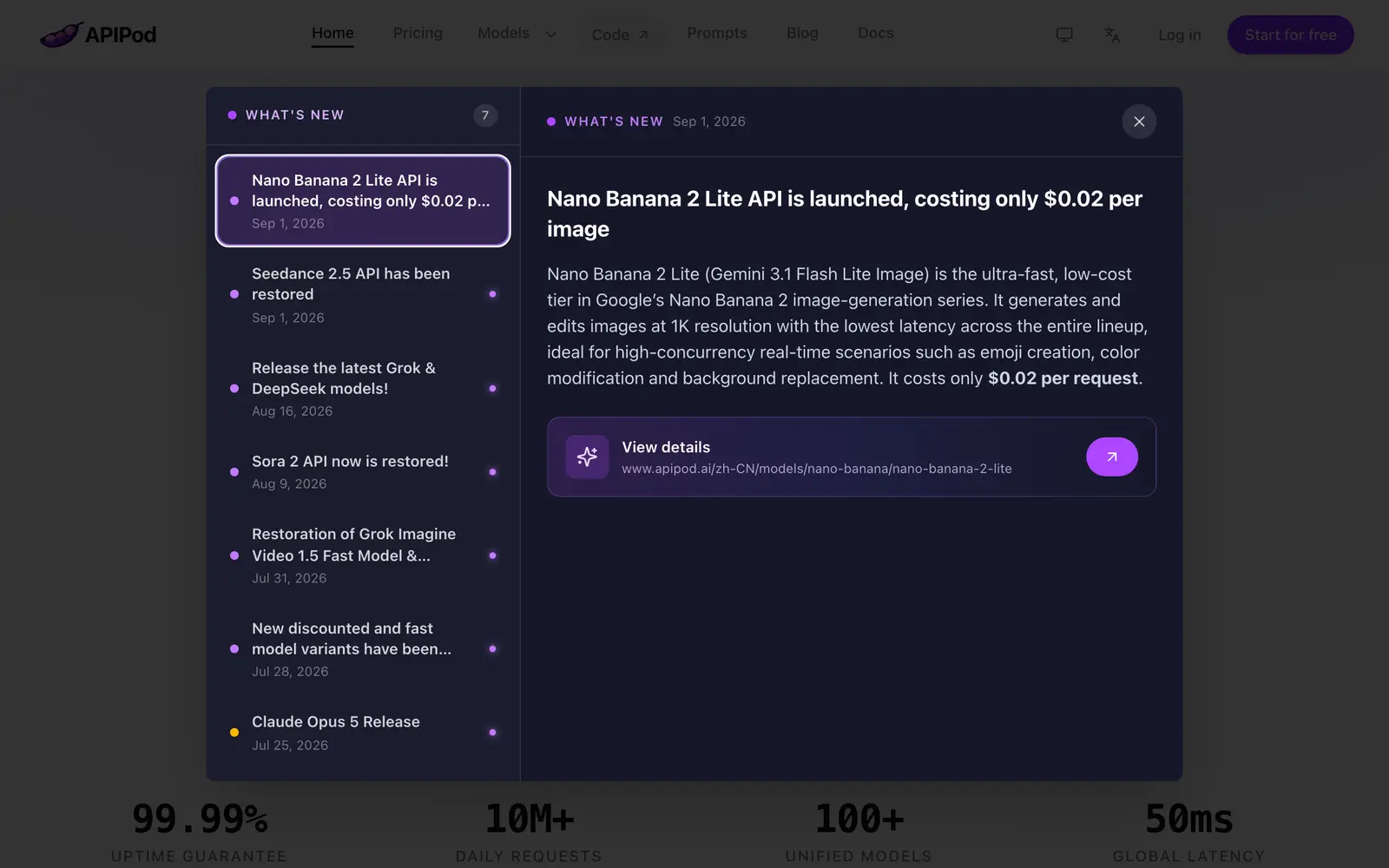Close the What's New dialog
This screenshot has height=868, width=1389.
1139,122
